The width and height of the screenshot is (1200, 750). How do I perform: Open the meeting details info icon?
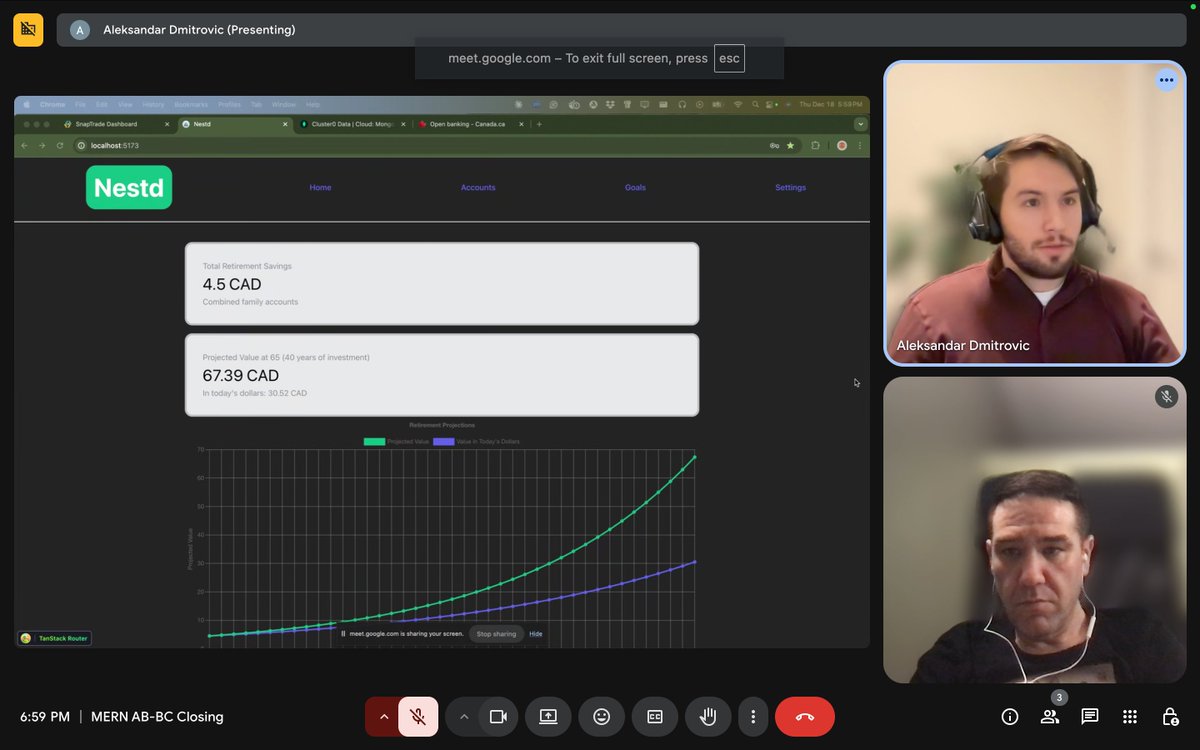pyautogui.click(x=1010, y=716)
